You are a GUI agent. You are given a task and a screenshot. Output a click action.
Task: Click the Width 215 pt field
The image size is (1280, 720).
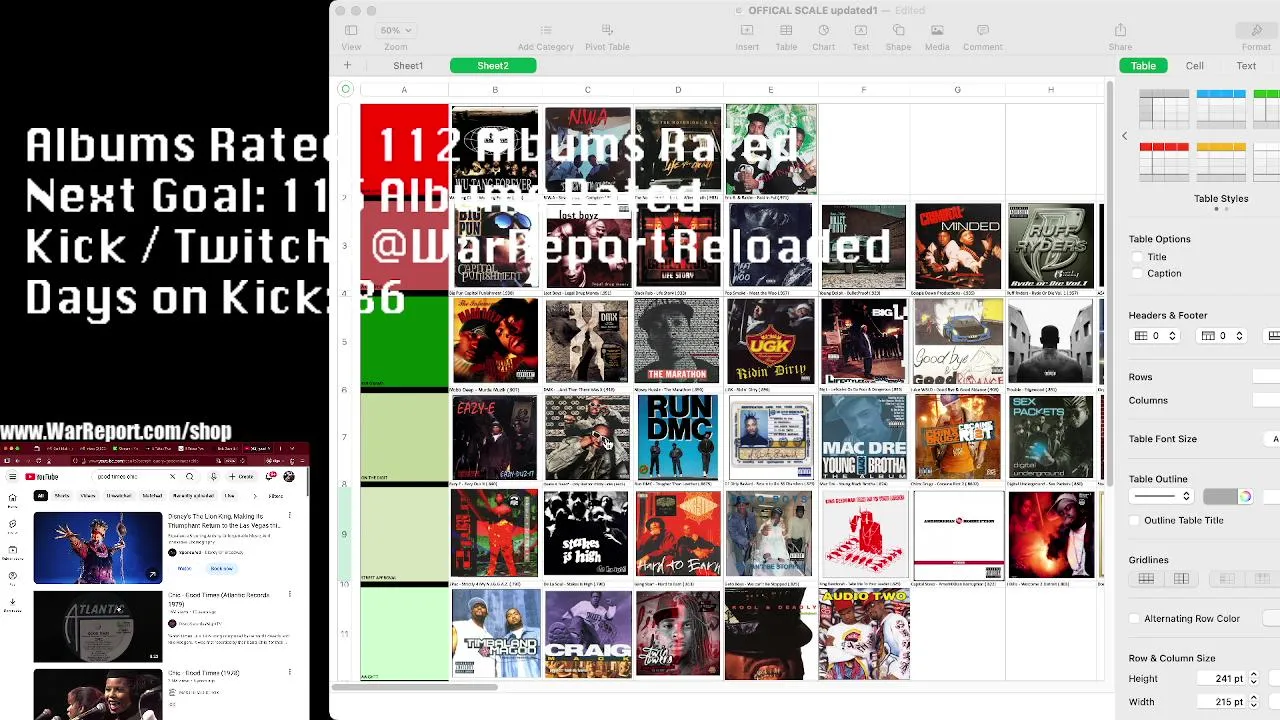1222,702
